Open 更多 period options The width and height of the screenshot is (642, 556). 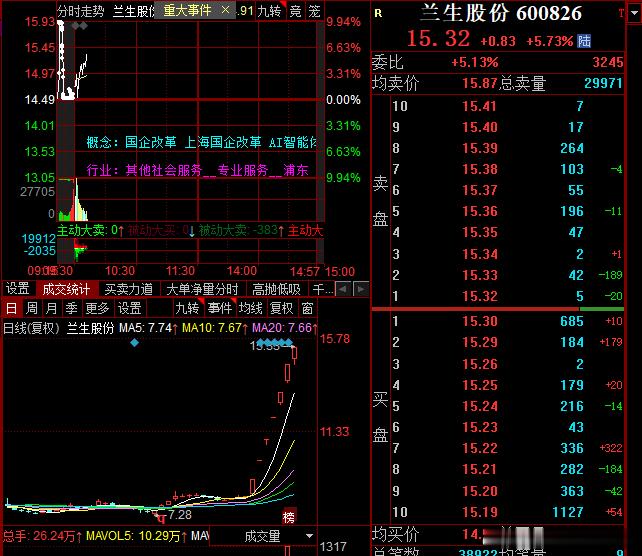97,308
